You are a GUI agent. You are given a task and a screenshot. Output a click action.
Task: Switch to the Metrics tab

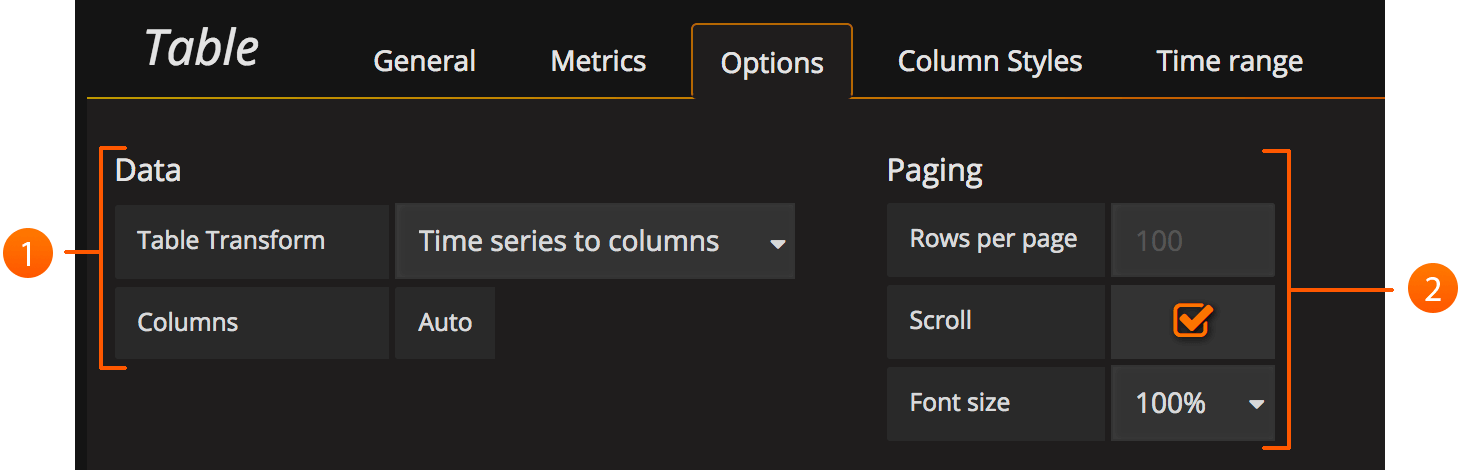598,61
